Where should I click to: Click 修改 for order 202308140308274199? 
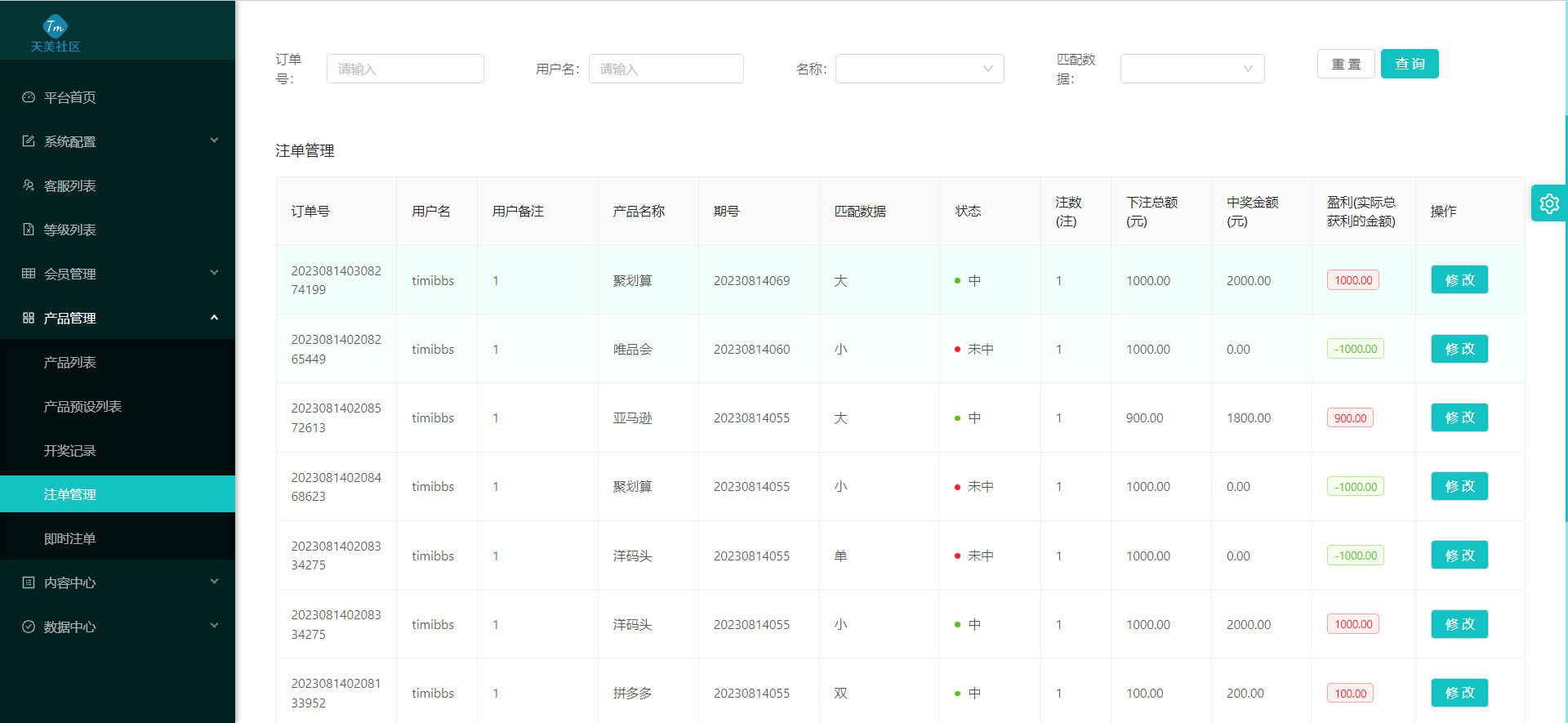click(x=1459, y=280)
